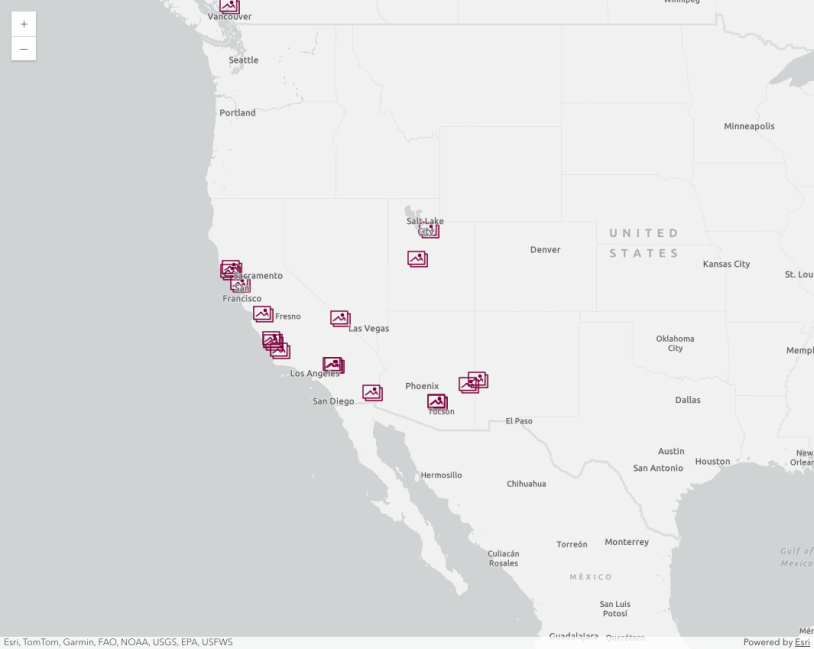Open the photo marker cluster west of Sacramento

click(x=230, y=270)
